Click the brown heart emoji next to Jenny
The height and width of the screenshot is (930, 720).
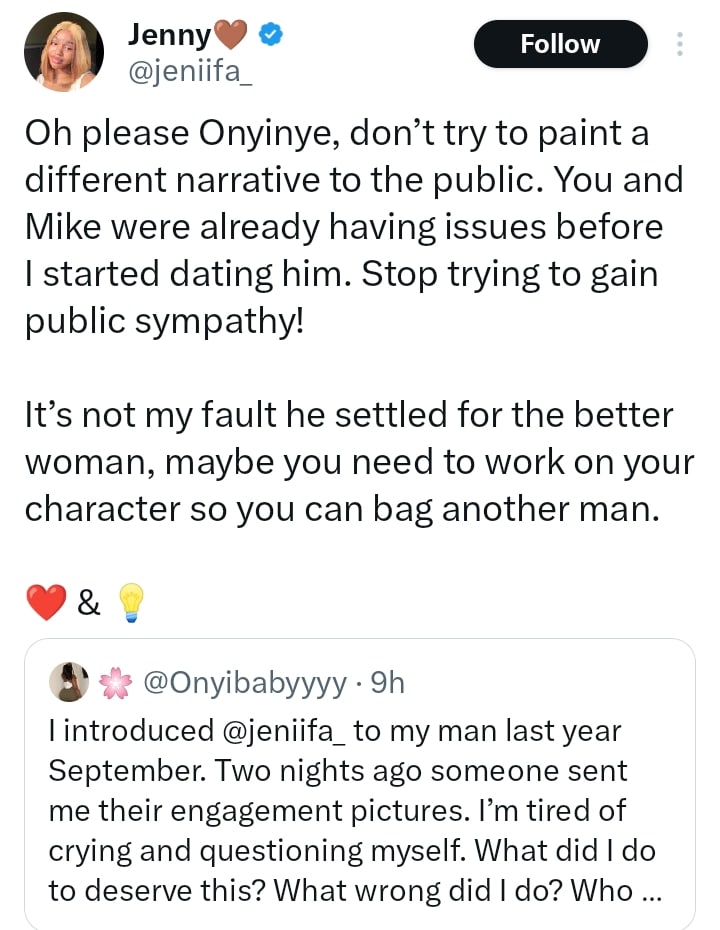click(x=235, y=37)
